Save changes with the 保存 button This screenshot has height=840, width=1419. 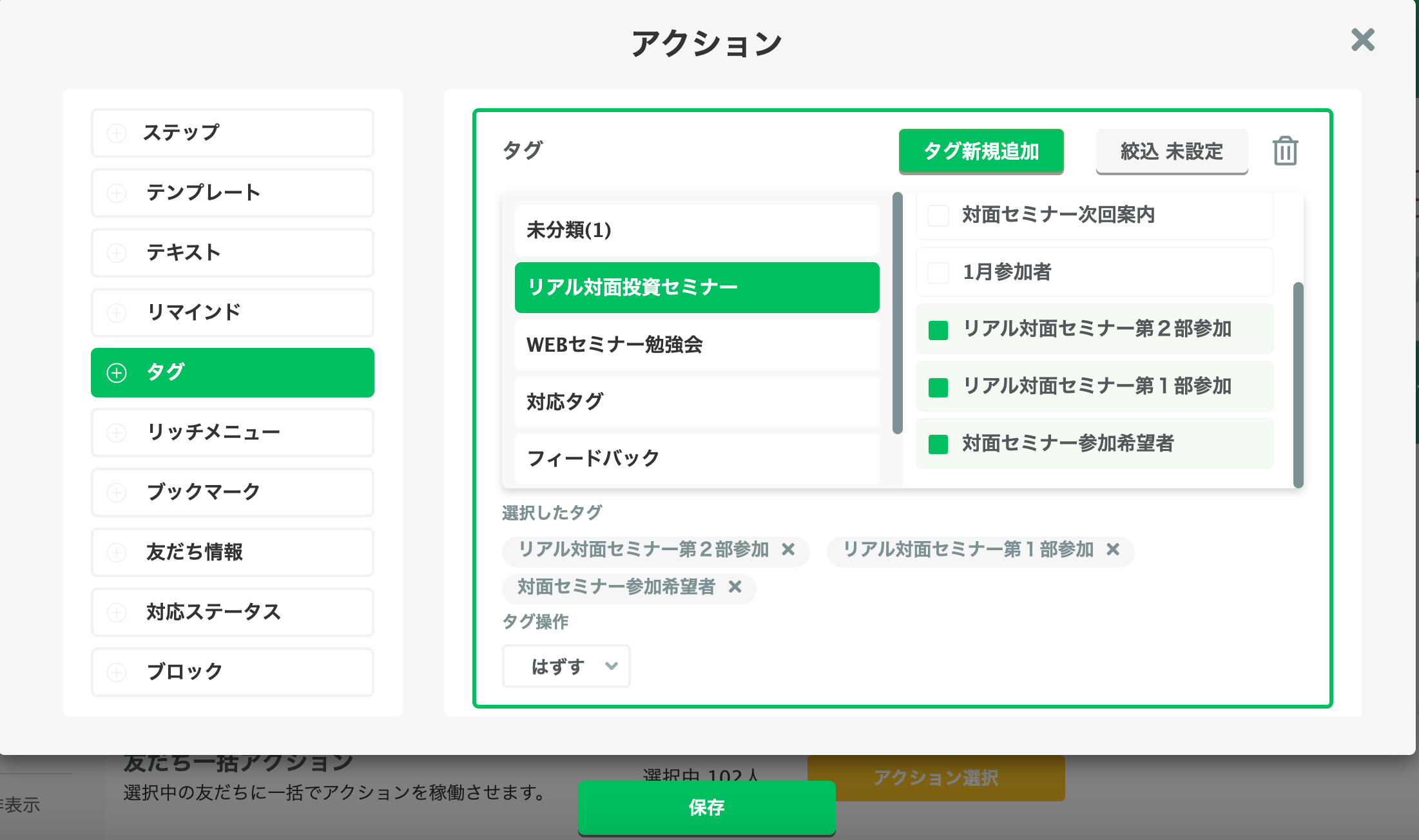[707, 808]
